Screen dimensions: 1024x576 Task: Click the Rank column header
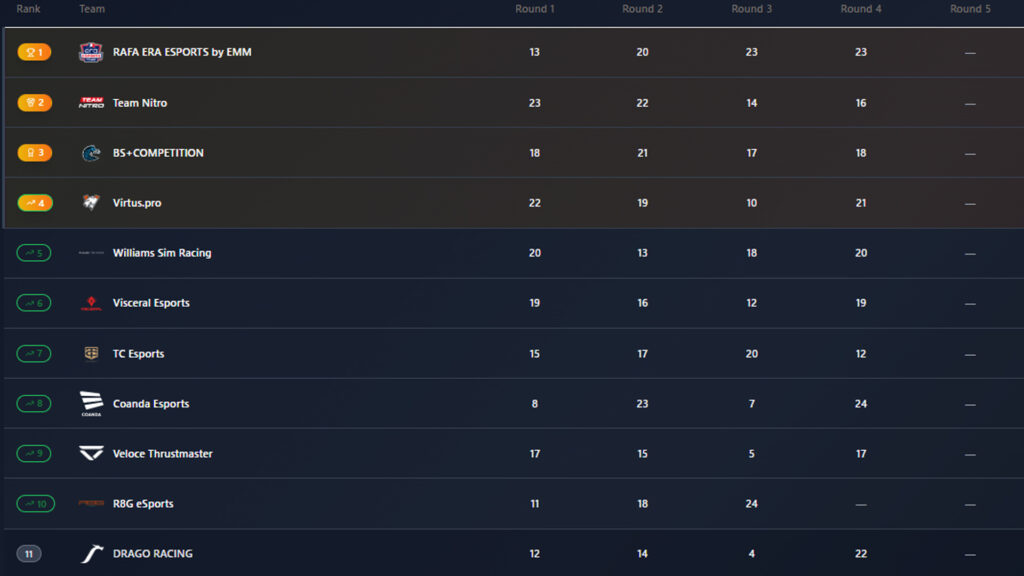[29, 9]
